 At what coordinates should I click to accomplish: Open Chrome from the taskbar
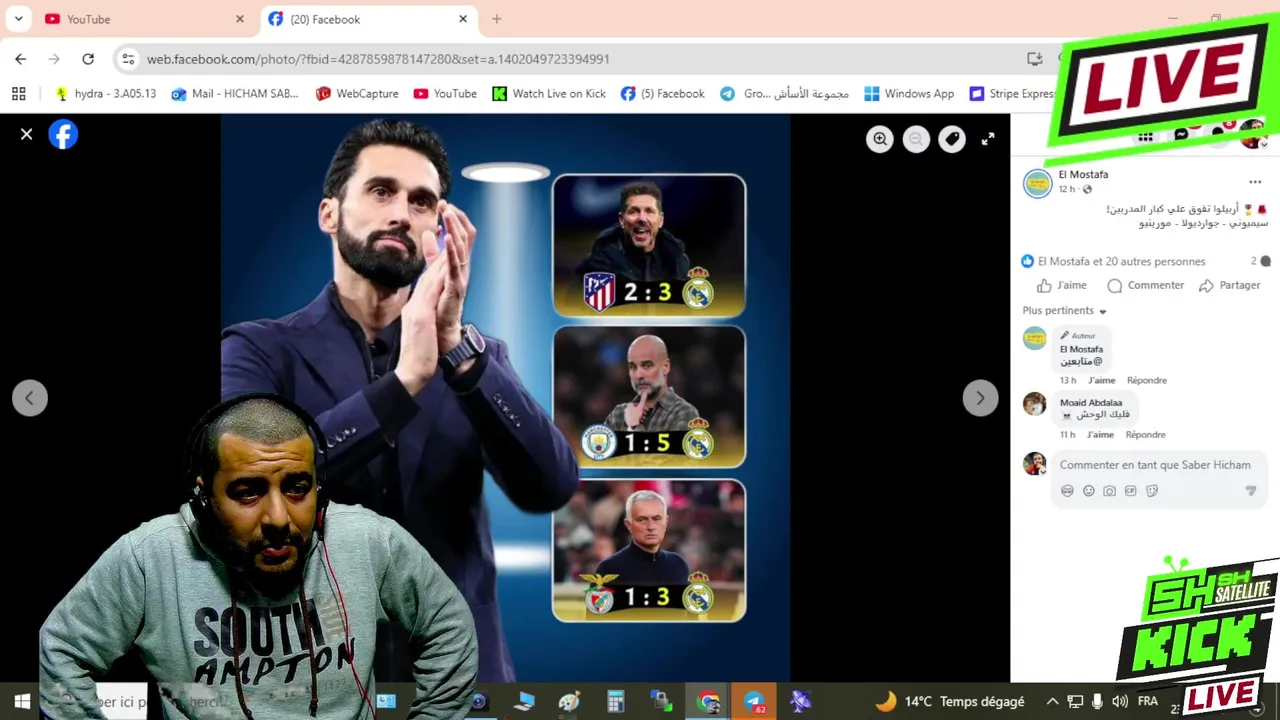point(708,702)
